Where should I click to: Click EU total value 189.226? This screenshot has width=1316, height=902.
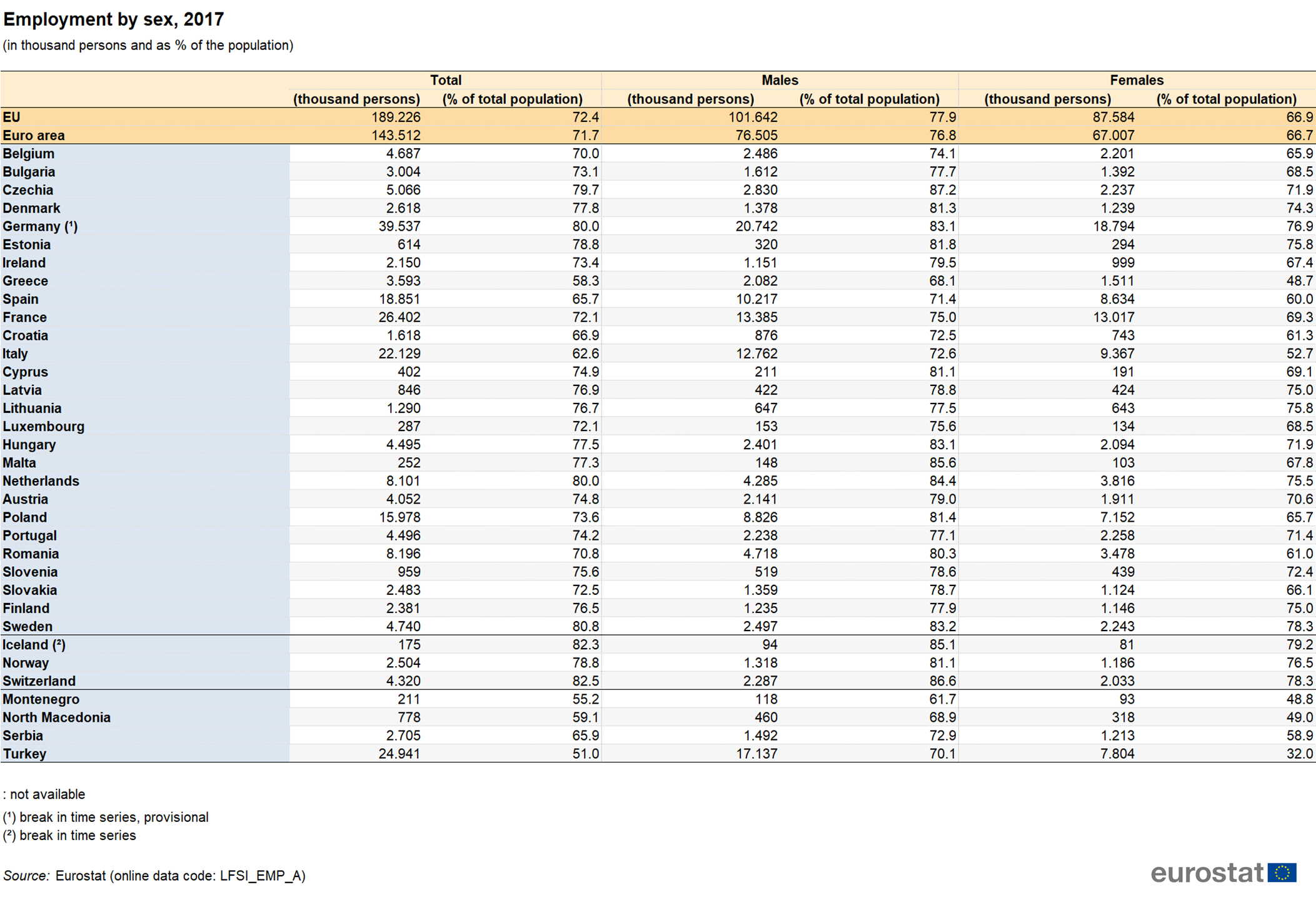395,117
